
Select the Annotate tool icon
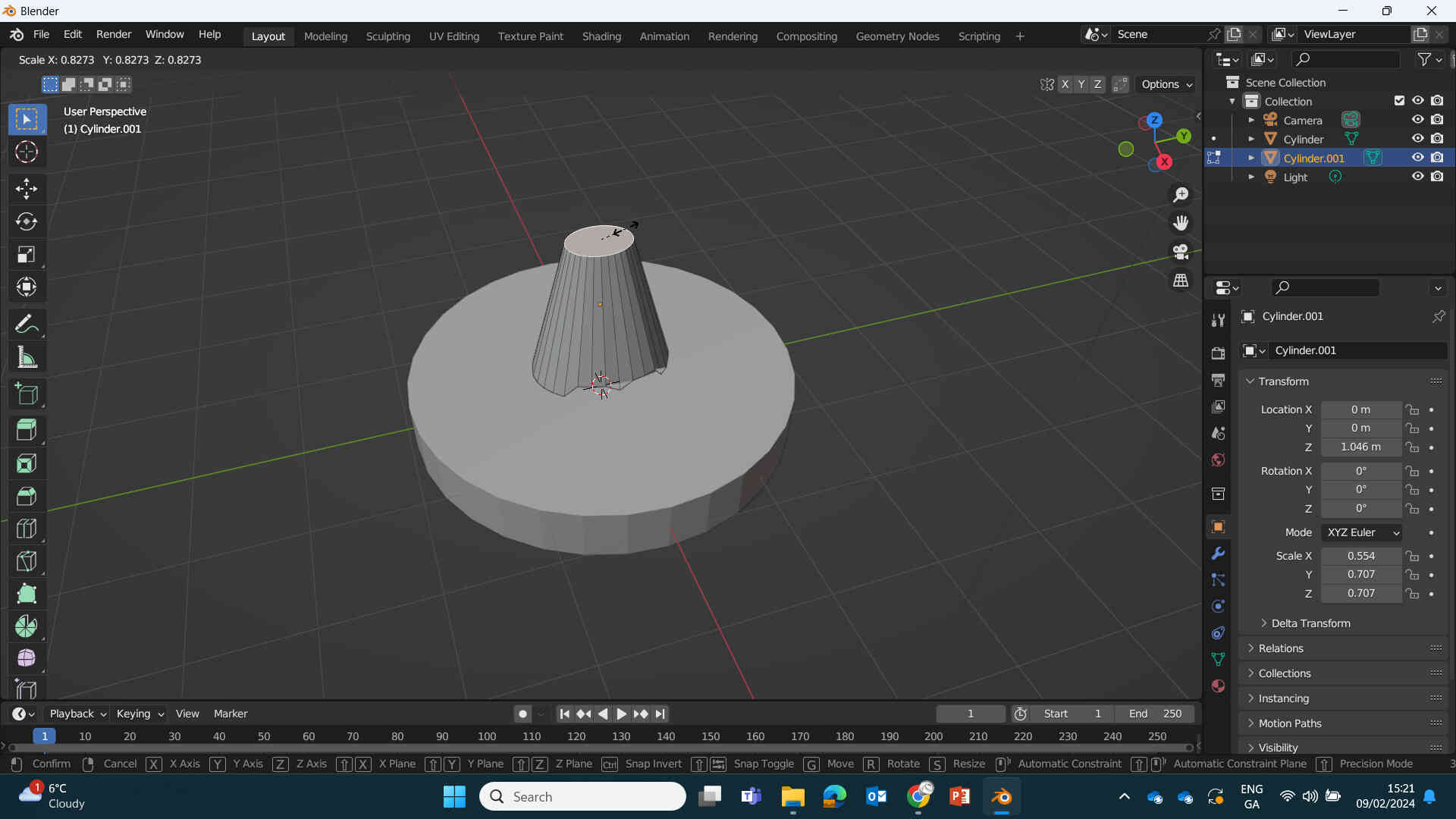pyautogui.click(x=26, y=322)
